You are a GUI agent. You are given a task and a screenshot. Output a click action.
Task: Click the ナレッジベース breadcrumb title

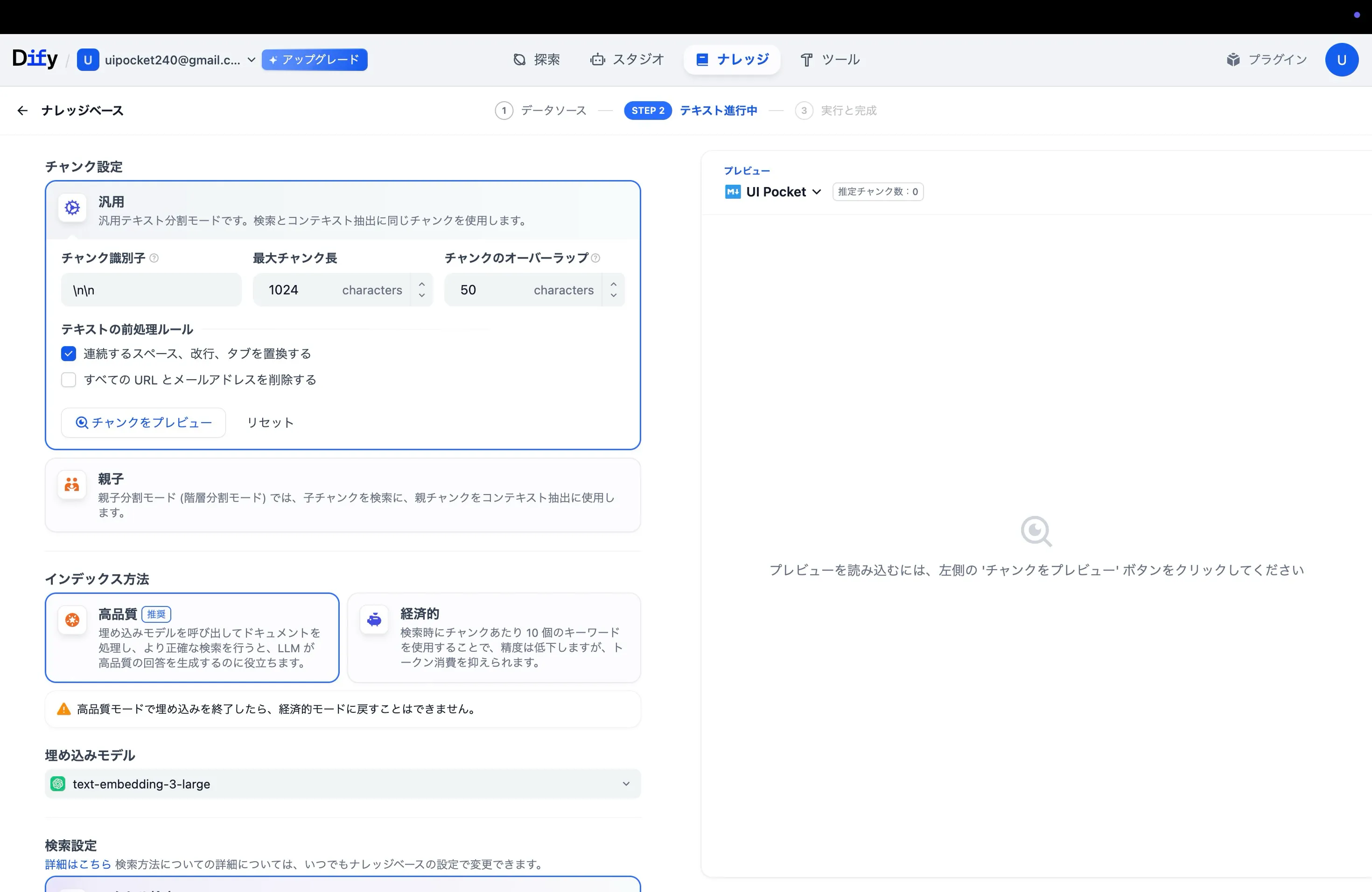click(83, 111)
